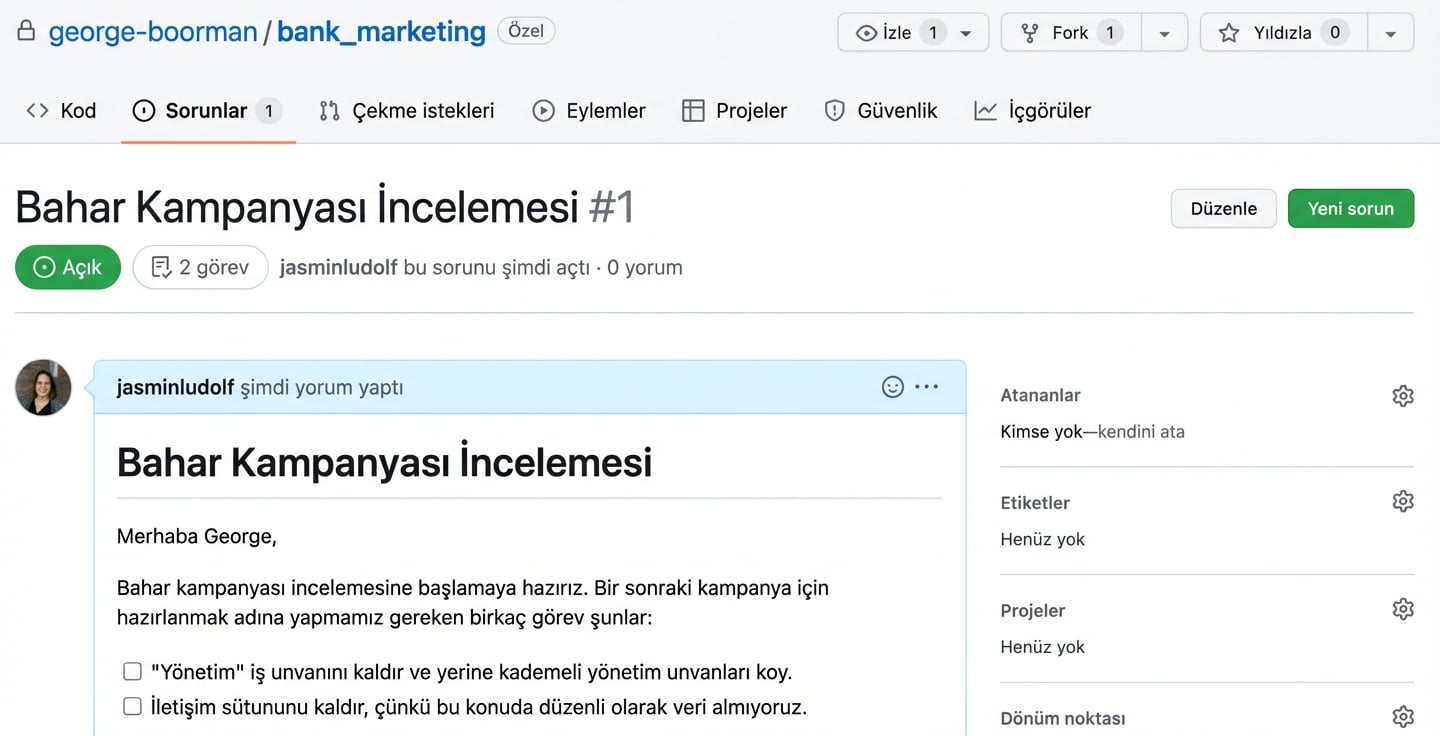Check the Yönetim iş unvanı task checkbox

point(132,671)
